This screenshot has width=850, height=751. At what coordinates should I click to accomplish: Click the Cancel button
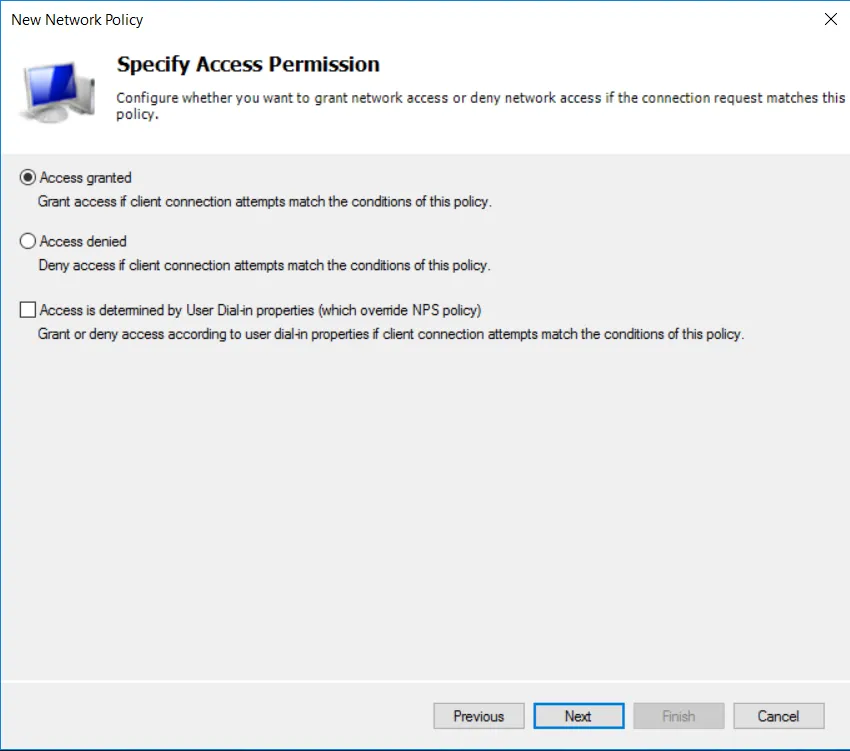pyautogui.click(x=778, y=716)
